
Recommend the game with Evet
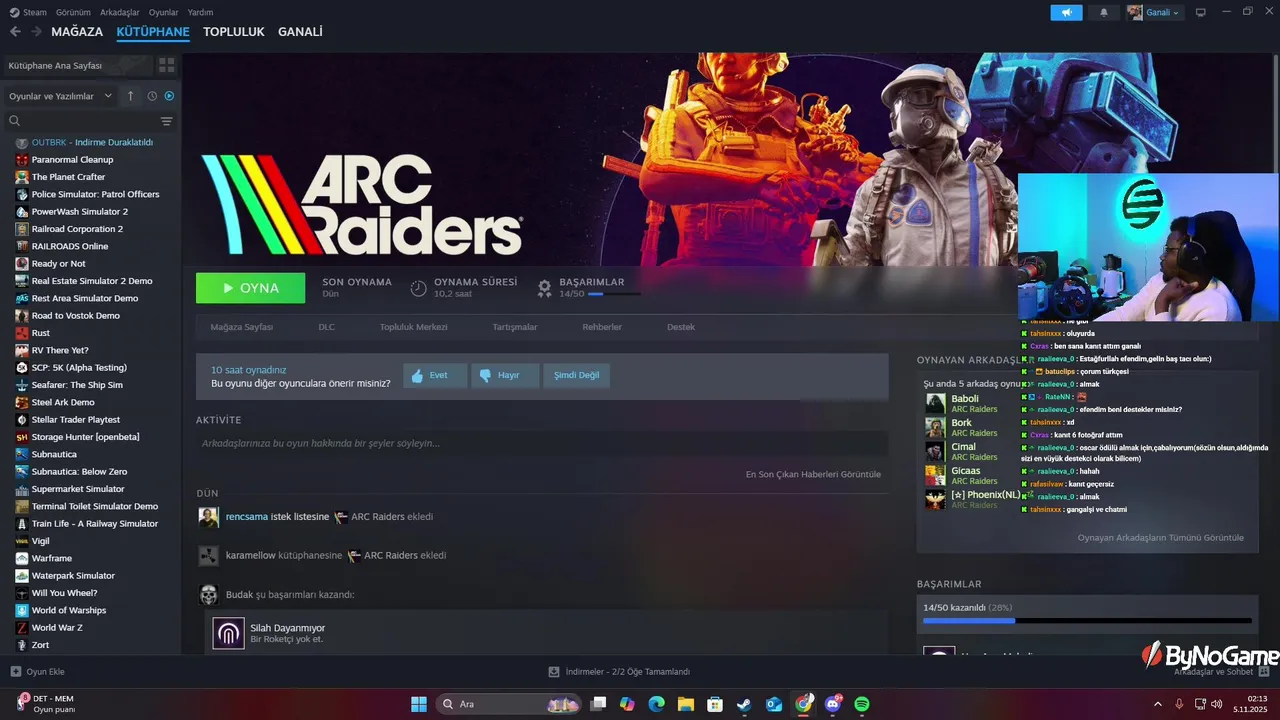click(435, 376)
